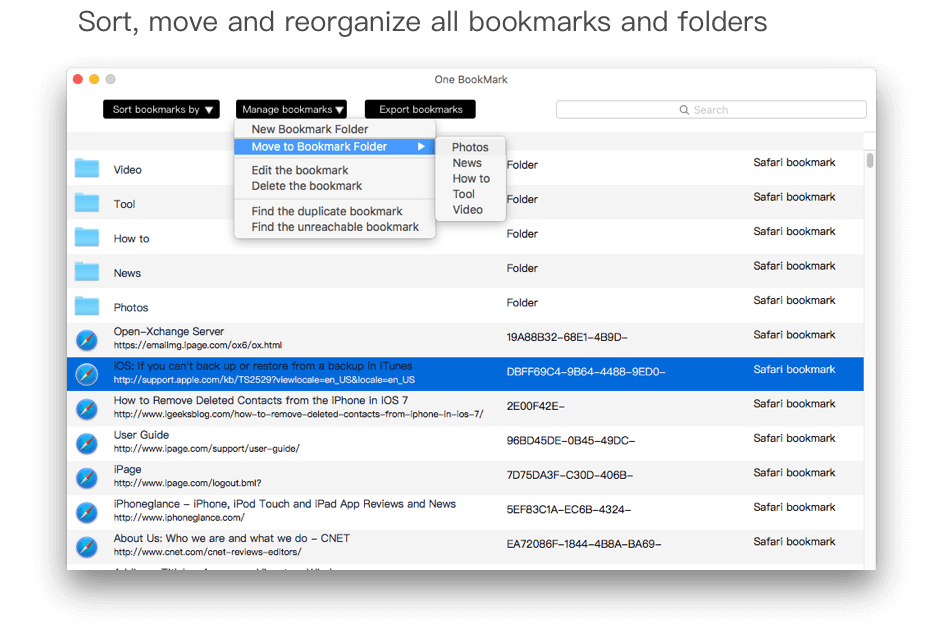Click URL https://emailmg.ipage.com/ox6/ox.html
The width and height of the screenshot is (950, 632).
[x=198, y=345]
